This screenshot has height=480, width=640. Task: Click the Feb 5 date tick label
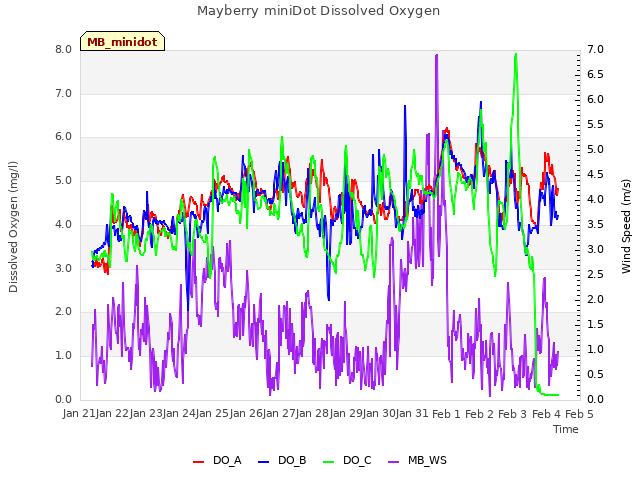click(x=579, y=414)
